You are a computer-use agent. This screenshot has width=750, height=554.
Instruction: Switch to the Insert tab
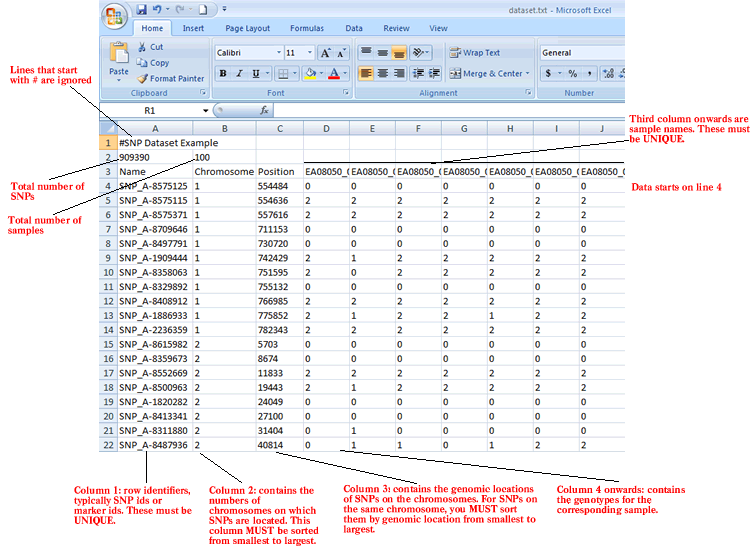point(193,28)
